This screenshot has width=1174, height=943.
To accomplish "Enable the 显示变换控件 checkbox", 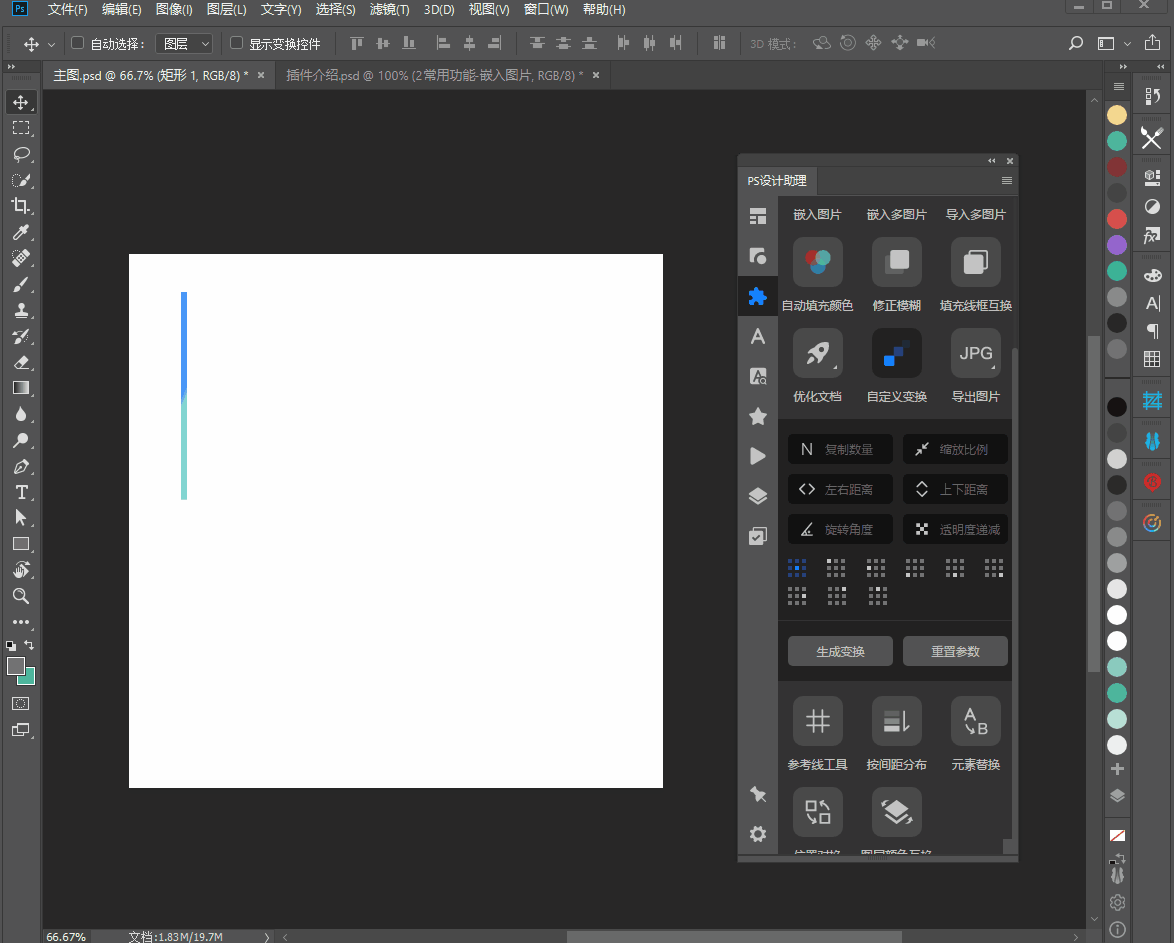I will (237, 43).
